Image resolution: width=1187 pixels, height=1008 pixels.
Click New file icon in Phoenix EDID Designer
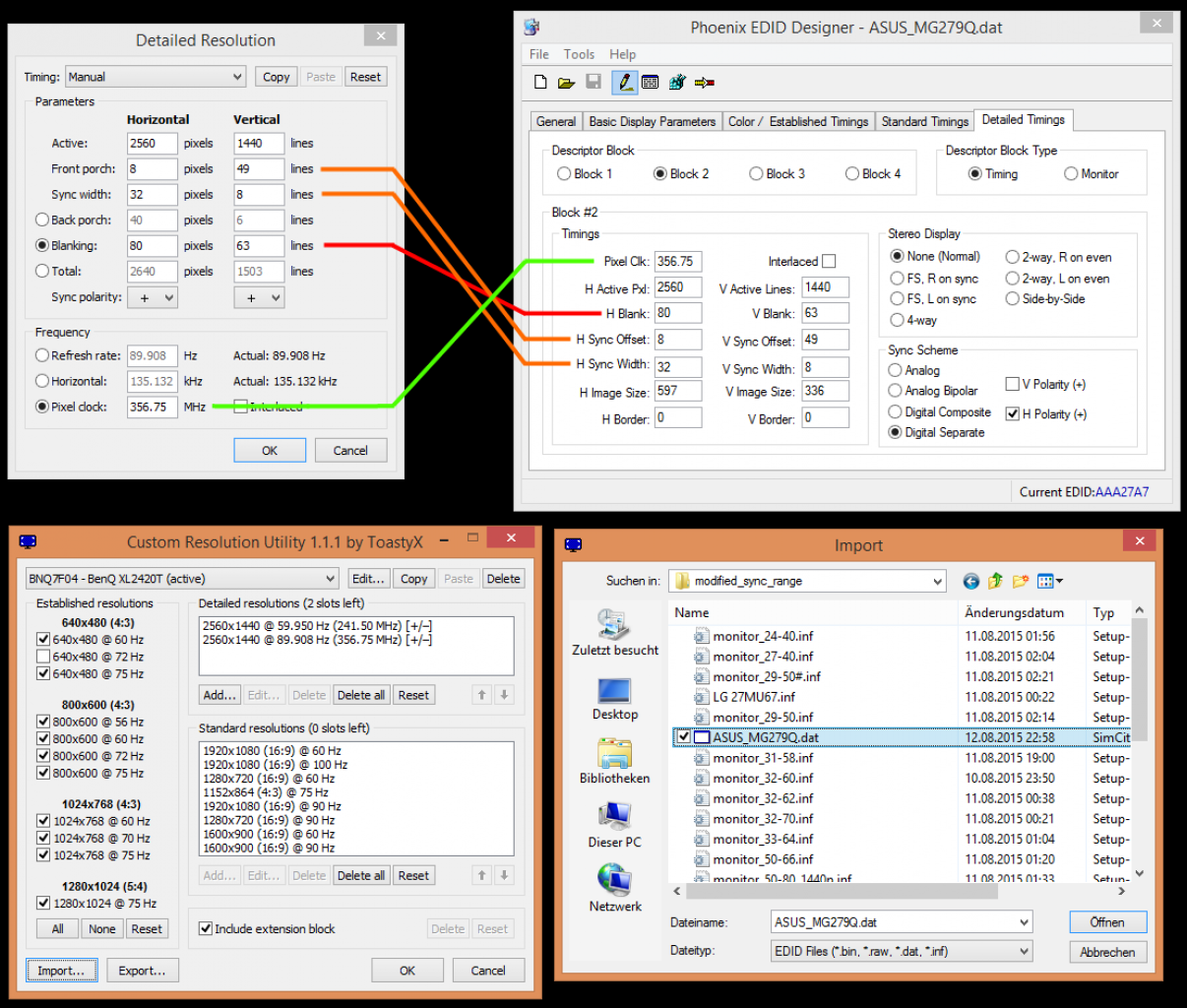click(x=540, y=83)
